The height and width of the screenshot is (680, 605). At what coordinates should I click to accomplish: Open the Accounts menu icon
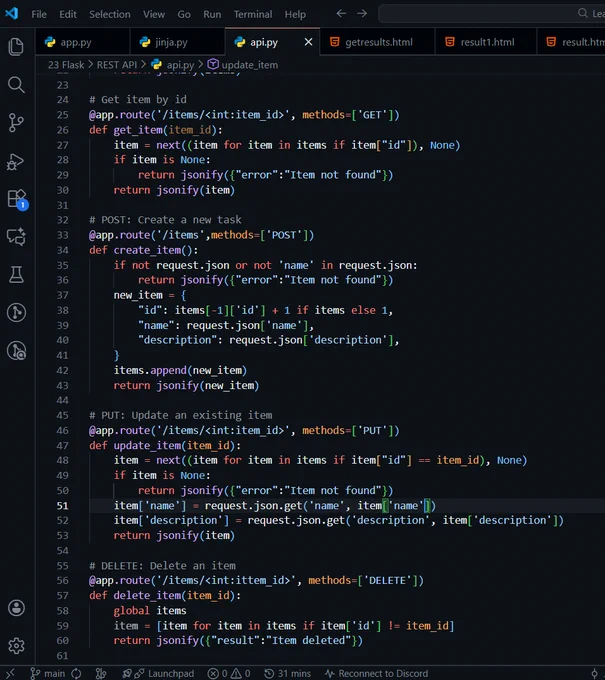[16, 608]
